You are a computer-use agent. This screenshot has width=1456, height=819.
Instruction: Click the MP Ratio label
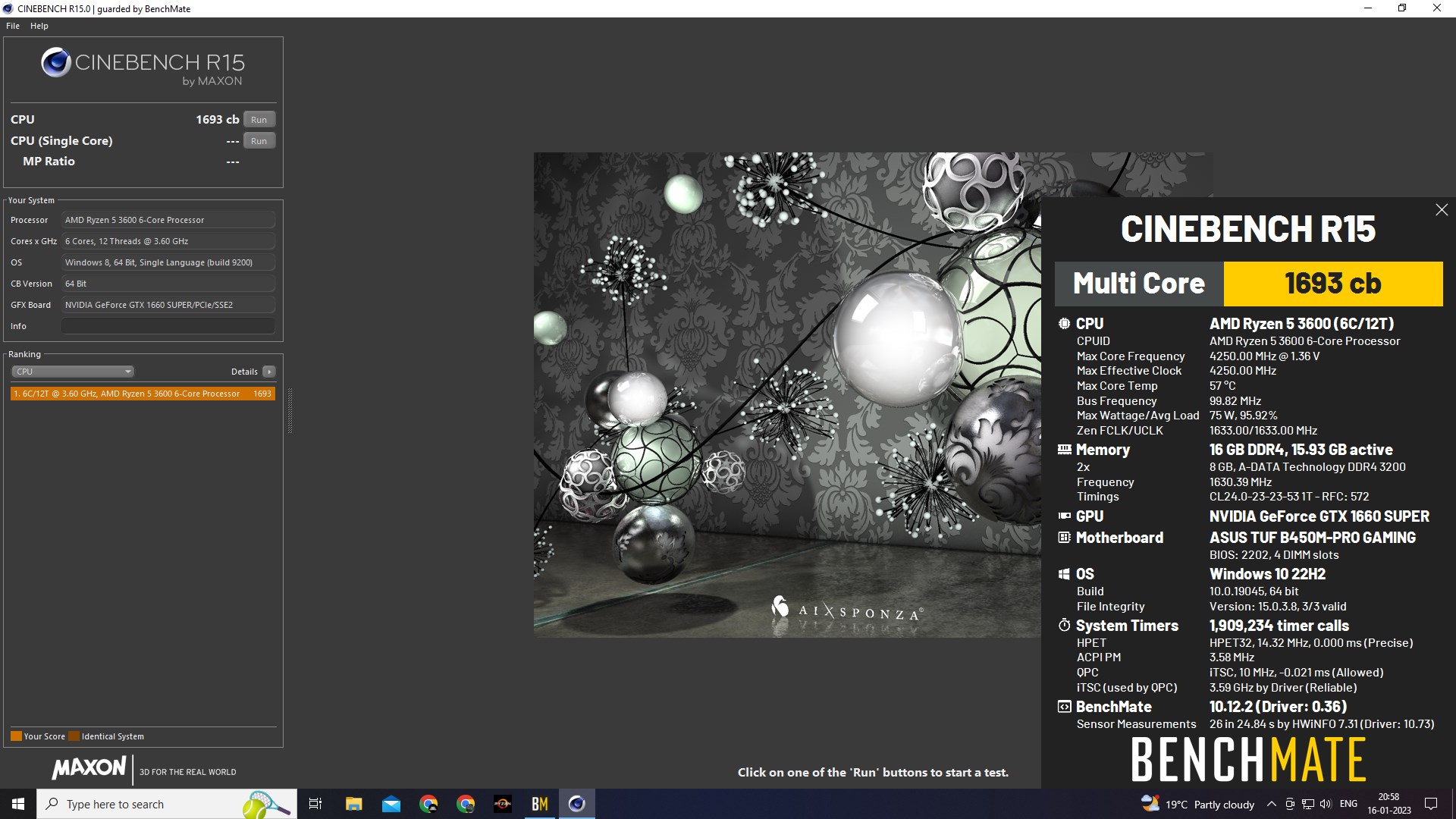click(x=49, y=162)
